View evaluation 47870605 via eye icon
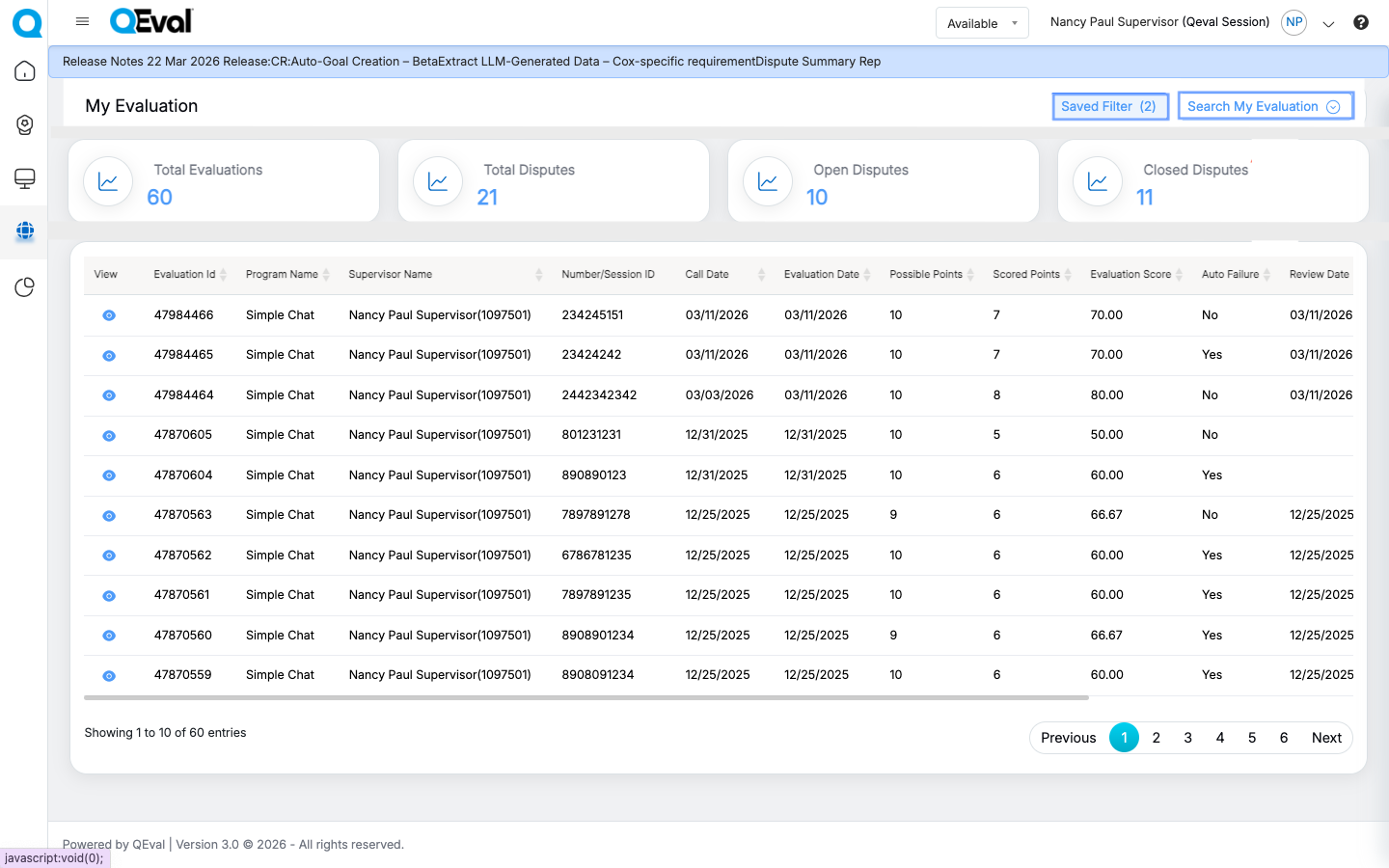The height and width of the screenshot is (868, 1389). [x=109, y=436]
